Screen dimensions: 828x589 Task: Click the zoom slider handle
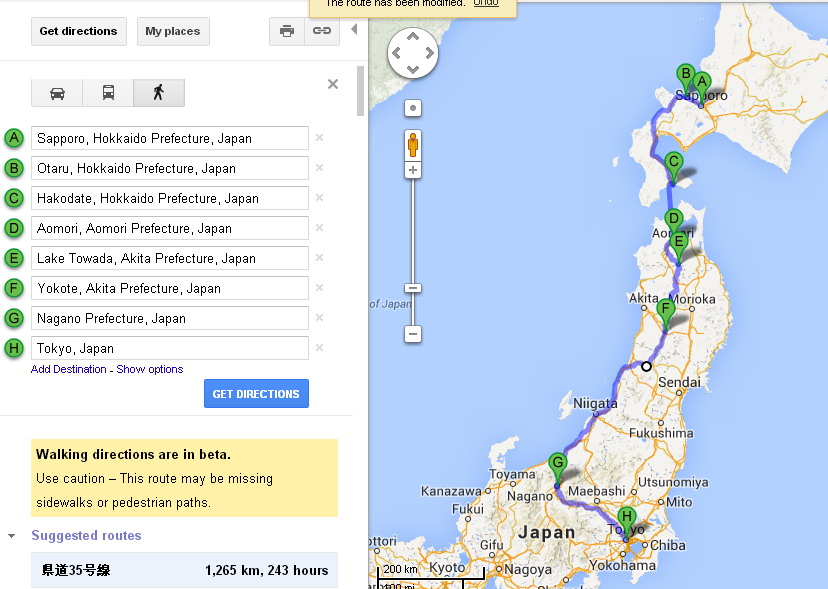pos(413,288)
